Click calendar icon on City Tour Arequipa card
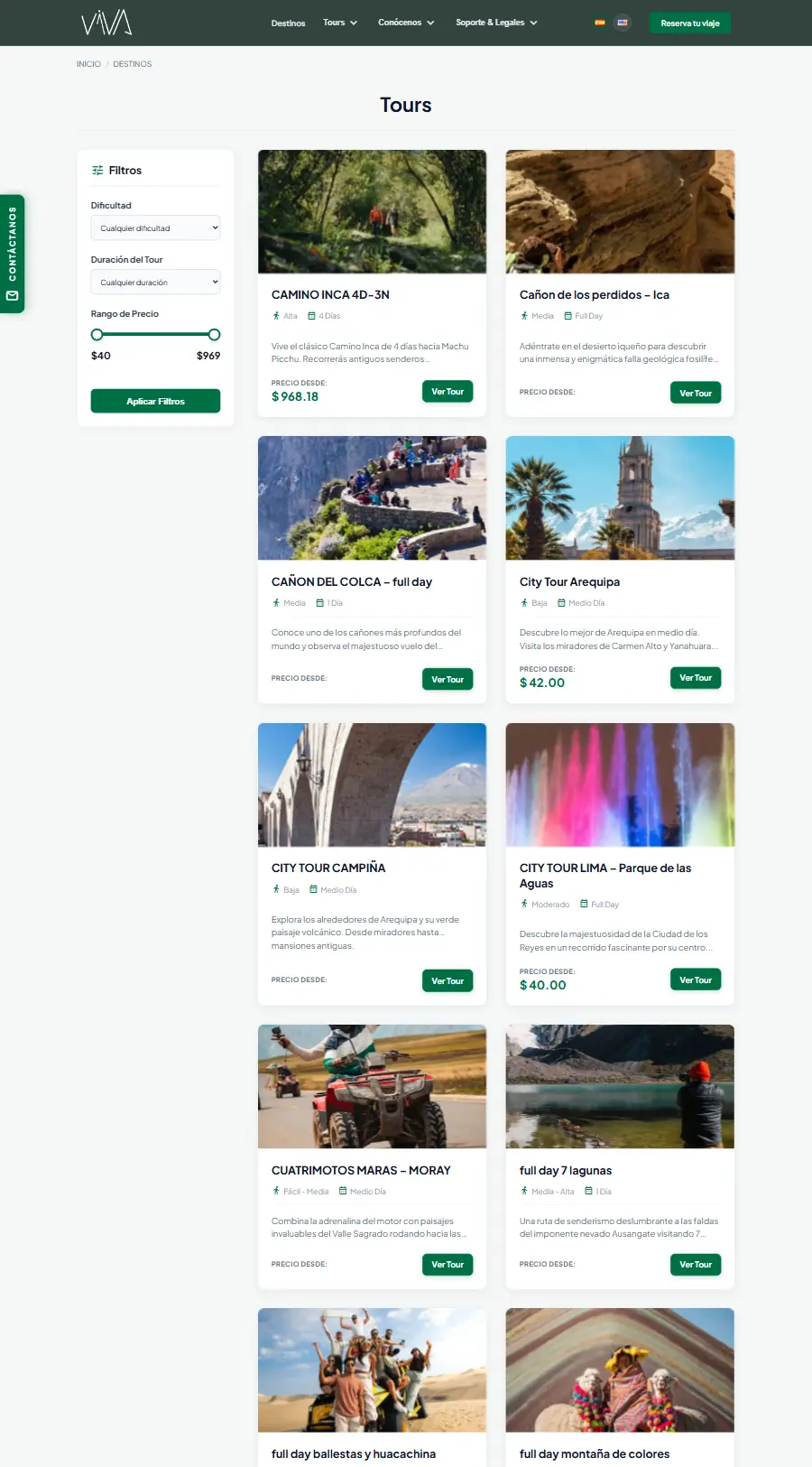 [x=561, y=603]
